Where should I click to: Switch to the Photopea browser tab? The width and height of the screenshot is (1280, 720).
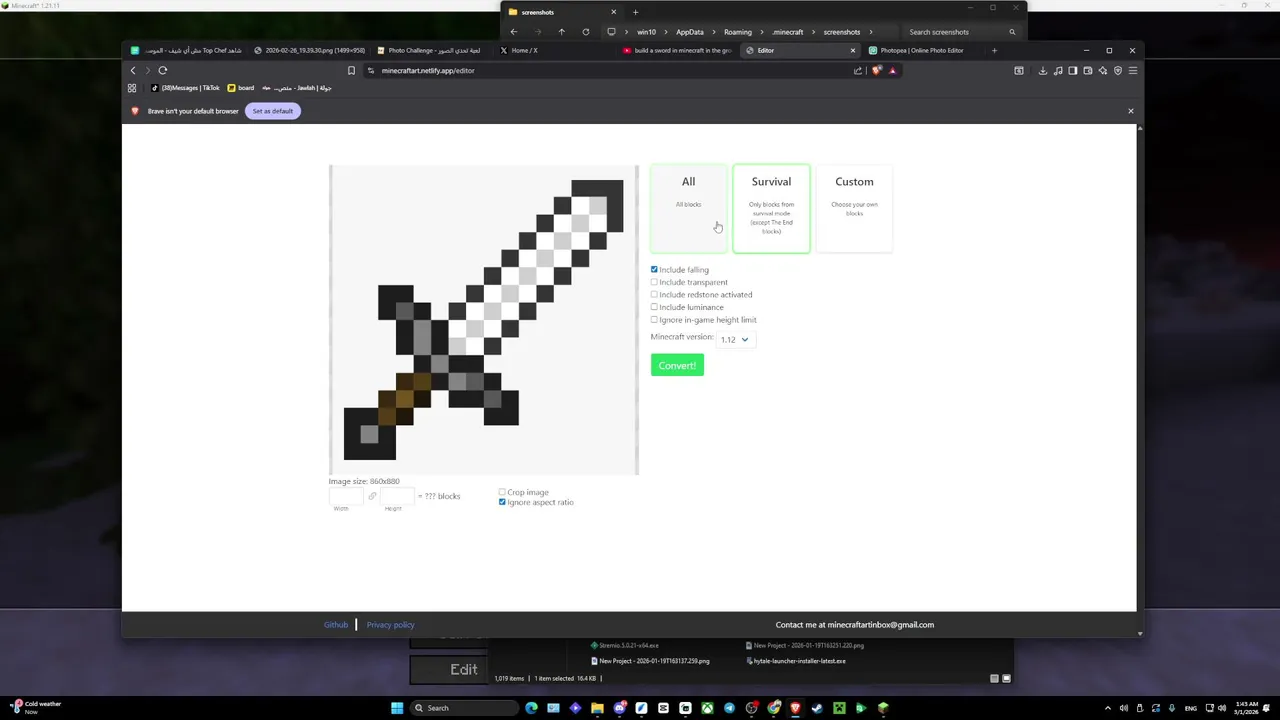point(921,50)
